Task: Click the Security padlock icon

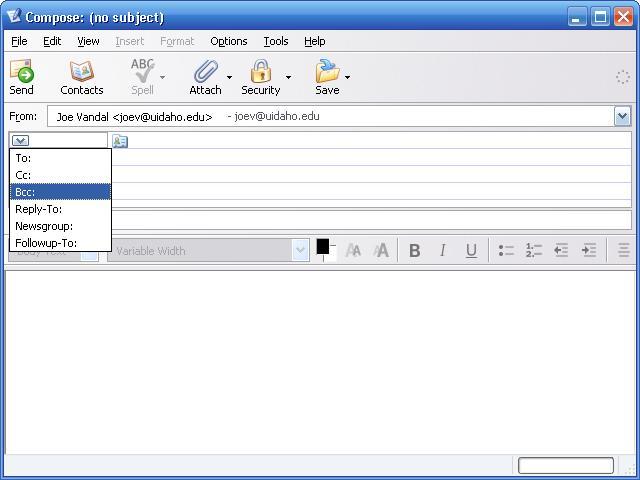Action: pos(261,71)
